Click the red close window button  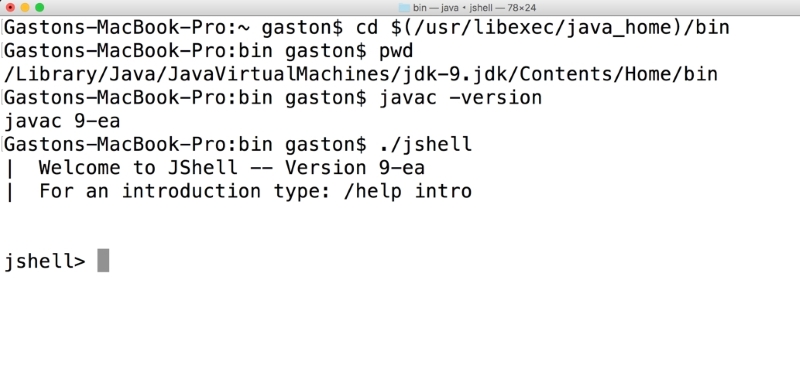(10, 8)
